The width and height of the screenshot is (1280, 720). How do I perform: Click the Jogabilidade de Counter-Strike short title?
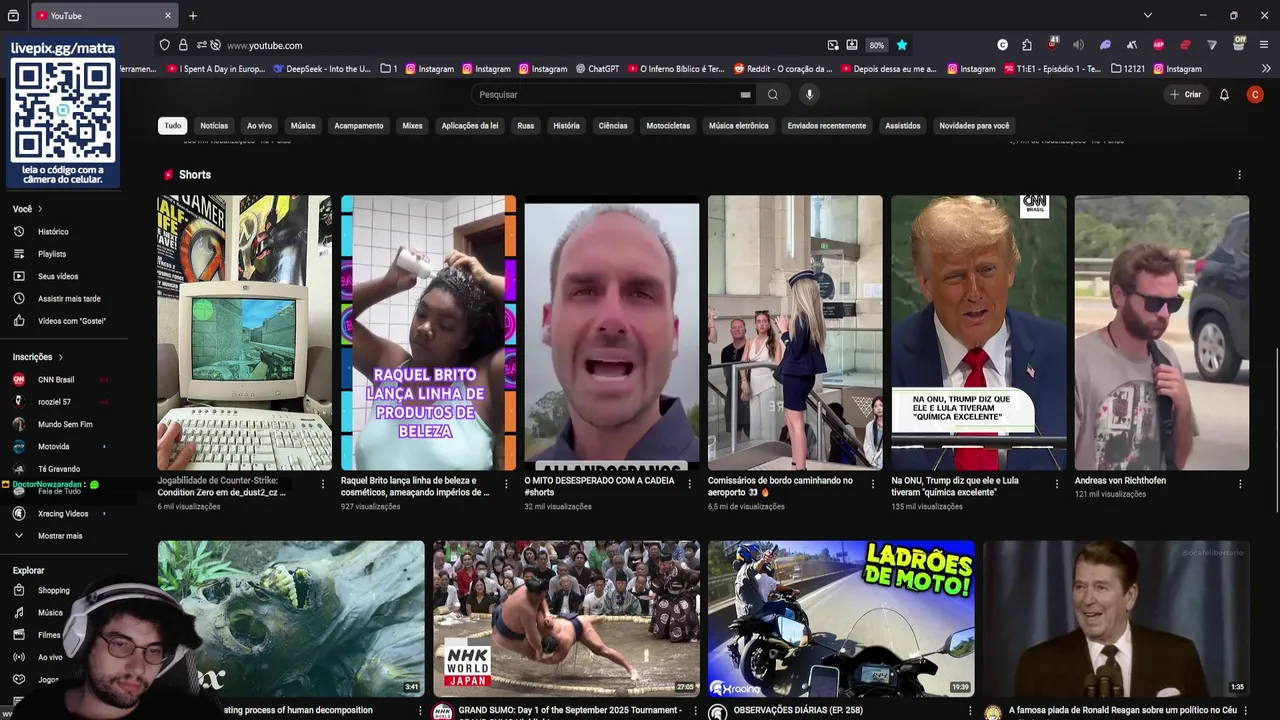coord(221,486)
